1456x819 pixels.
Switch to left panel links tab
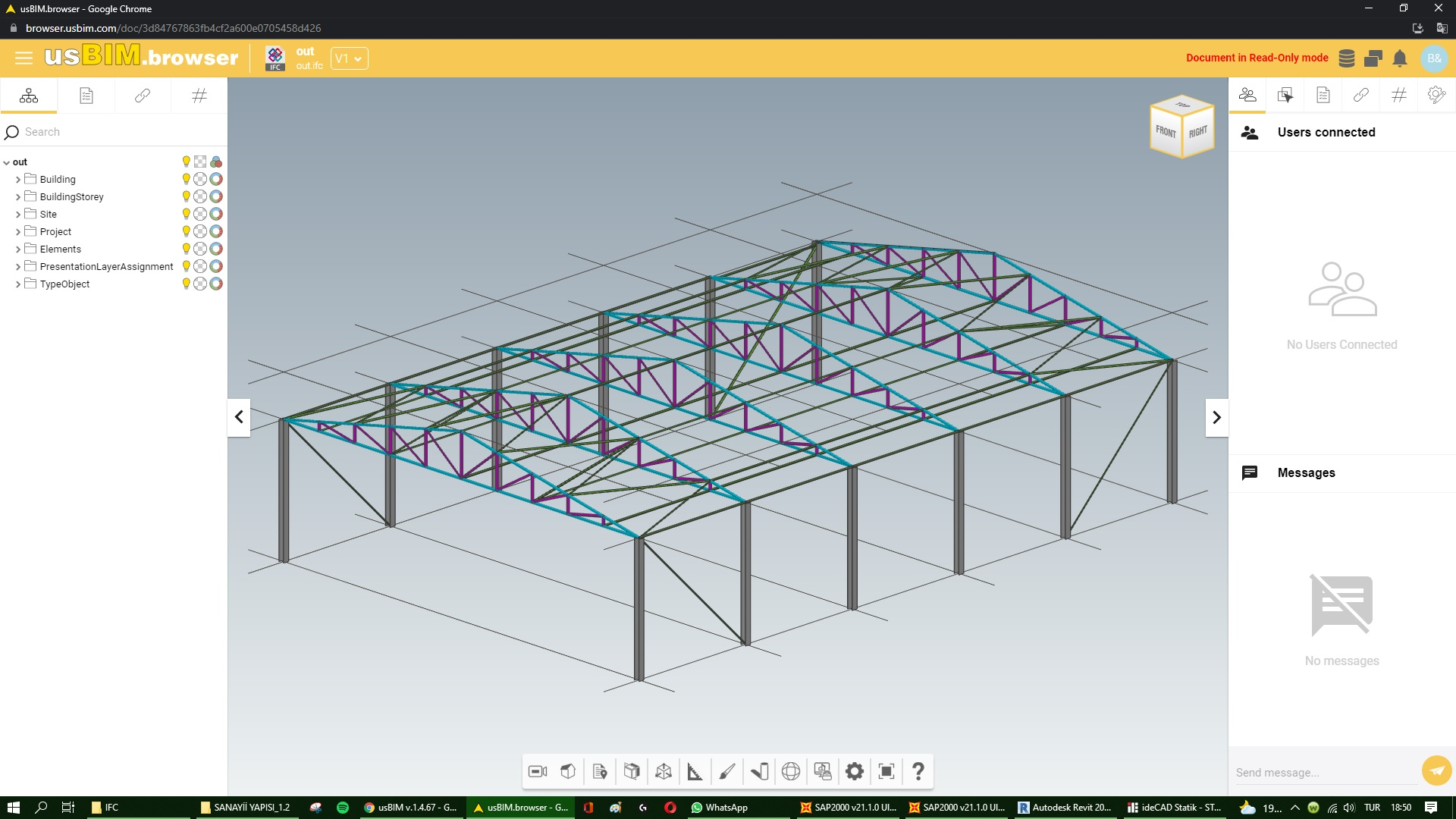(x=143, y=96)
